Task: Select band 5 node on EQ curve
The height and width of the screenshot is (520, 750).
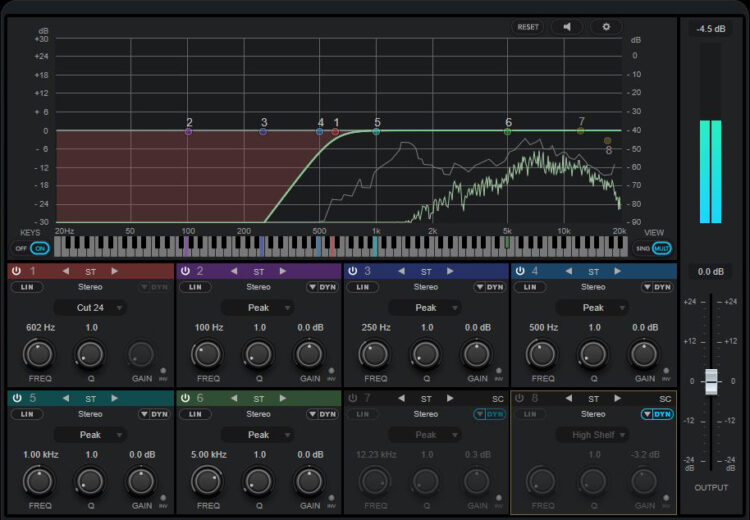Action: (x=376, y=131)
